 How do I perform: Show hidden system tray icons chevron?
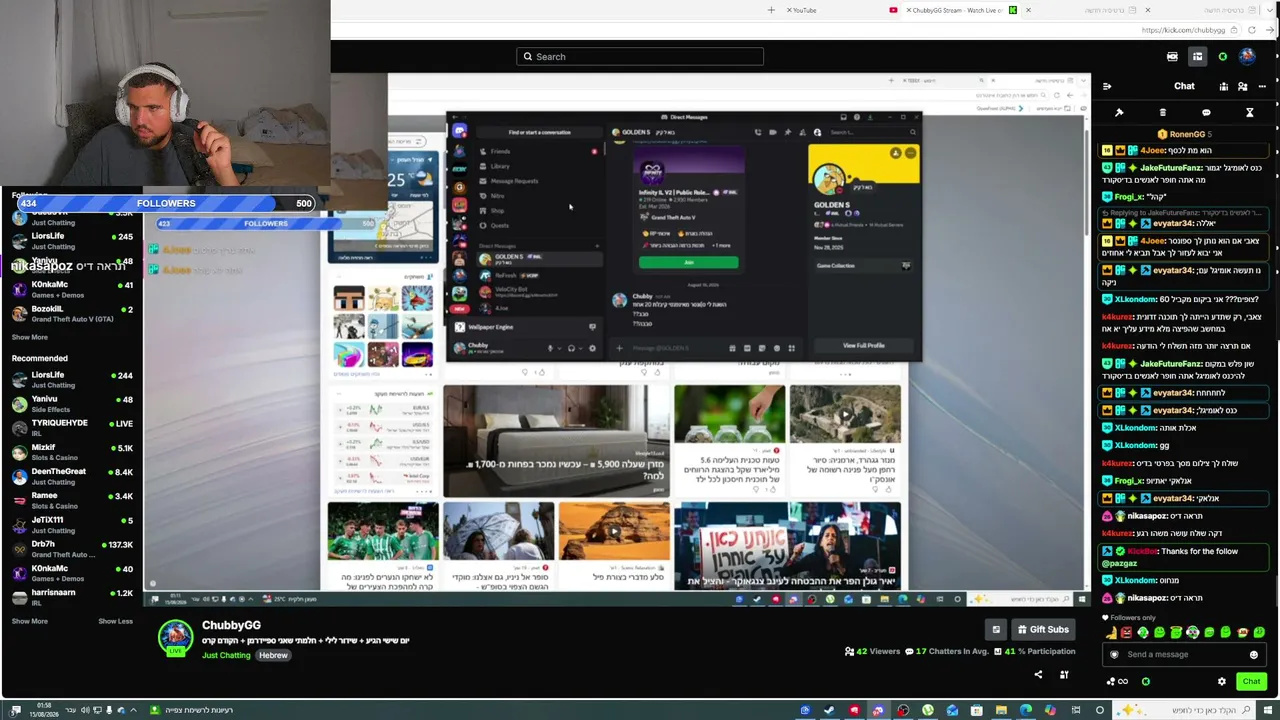(x=133, y=710)
